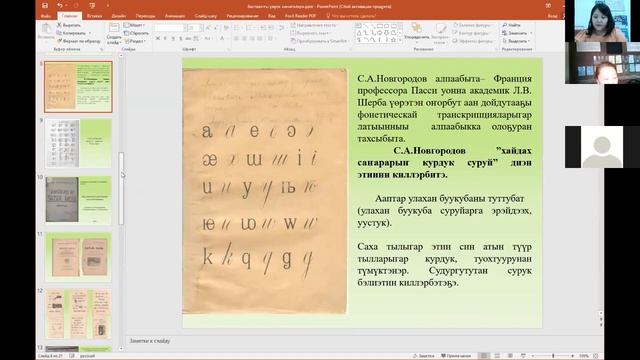This screenshot has width=640, height=360.
Task: Open Text Direction (Направление текста) dropdown
Action: tap(314, 25)
